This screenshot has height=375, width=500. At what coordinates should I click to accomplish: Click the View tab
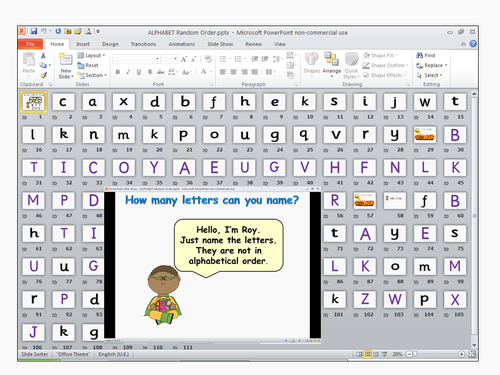point(280,44)
